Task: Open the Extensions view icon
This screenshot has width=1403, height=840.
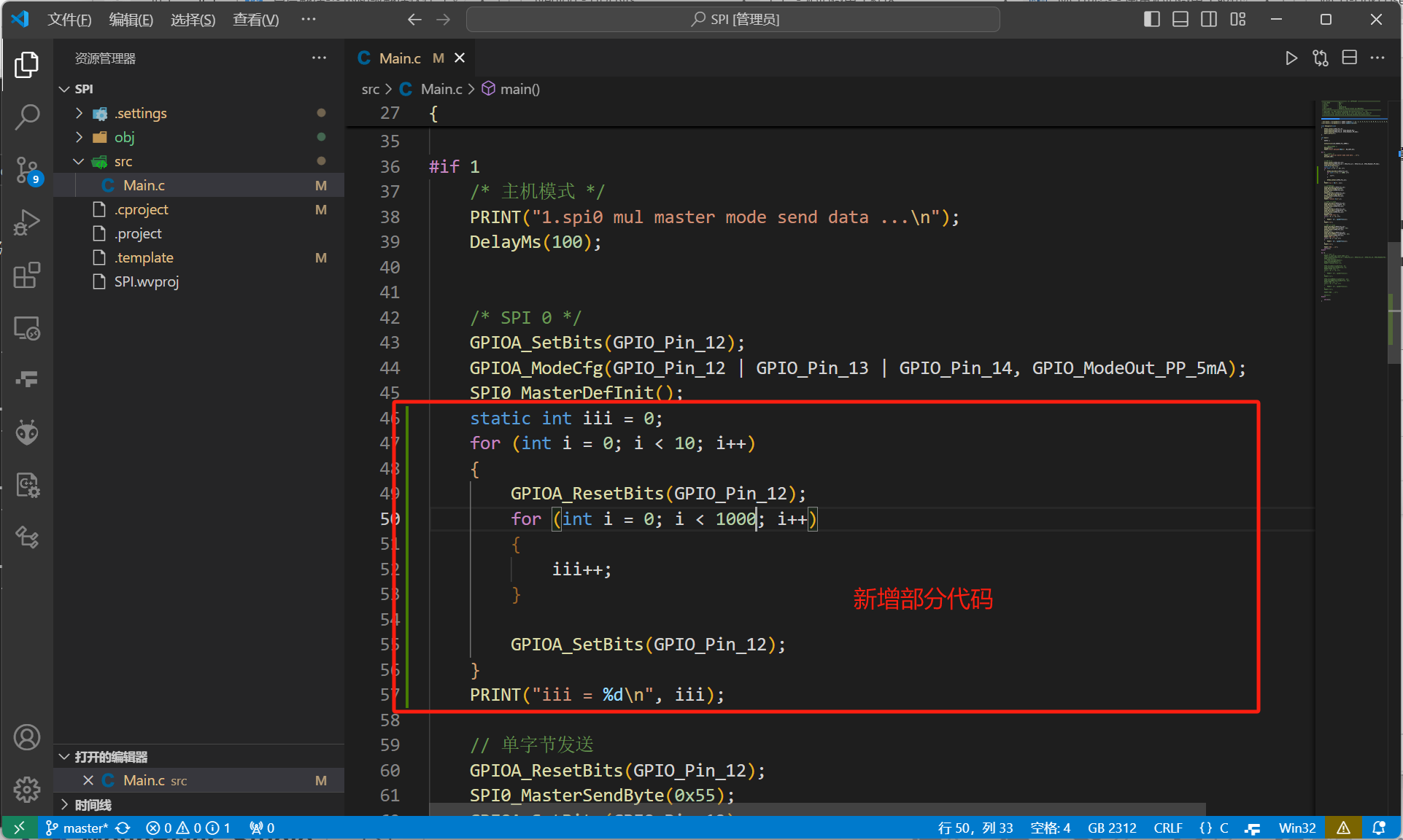Action: (x=27, y=276)
